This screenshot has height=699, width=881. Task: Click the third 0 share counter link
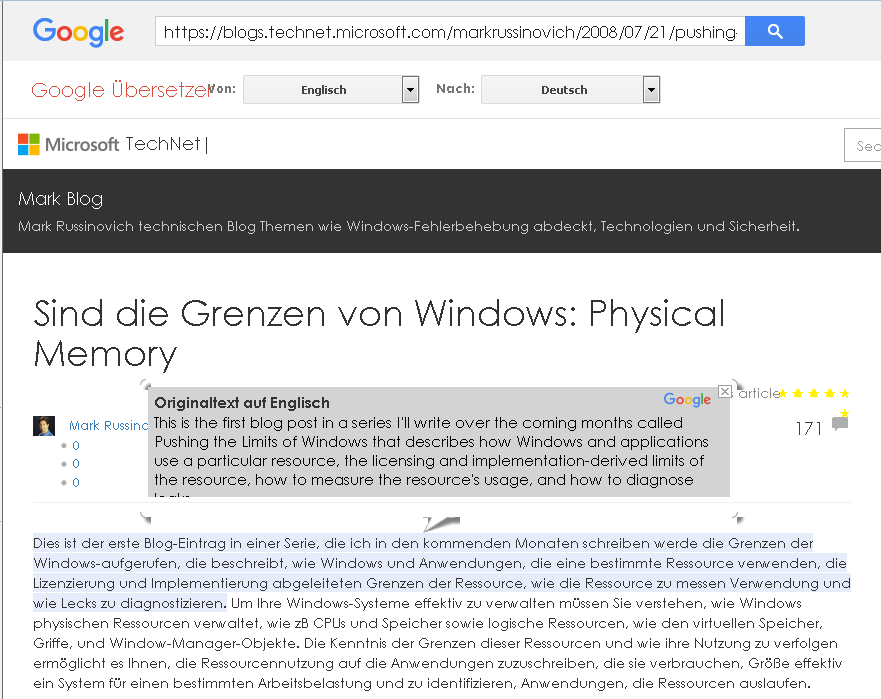tap(76, 483)
